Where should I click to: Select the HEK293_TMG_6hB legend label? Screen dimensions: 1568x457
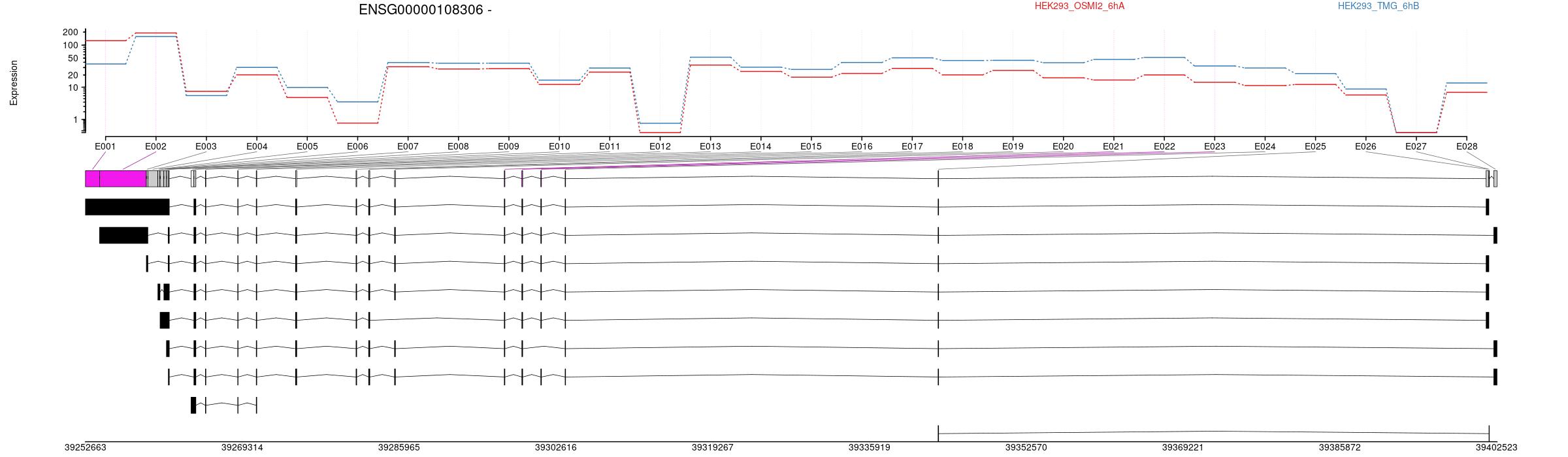click(x=1379, y=6)
